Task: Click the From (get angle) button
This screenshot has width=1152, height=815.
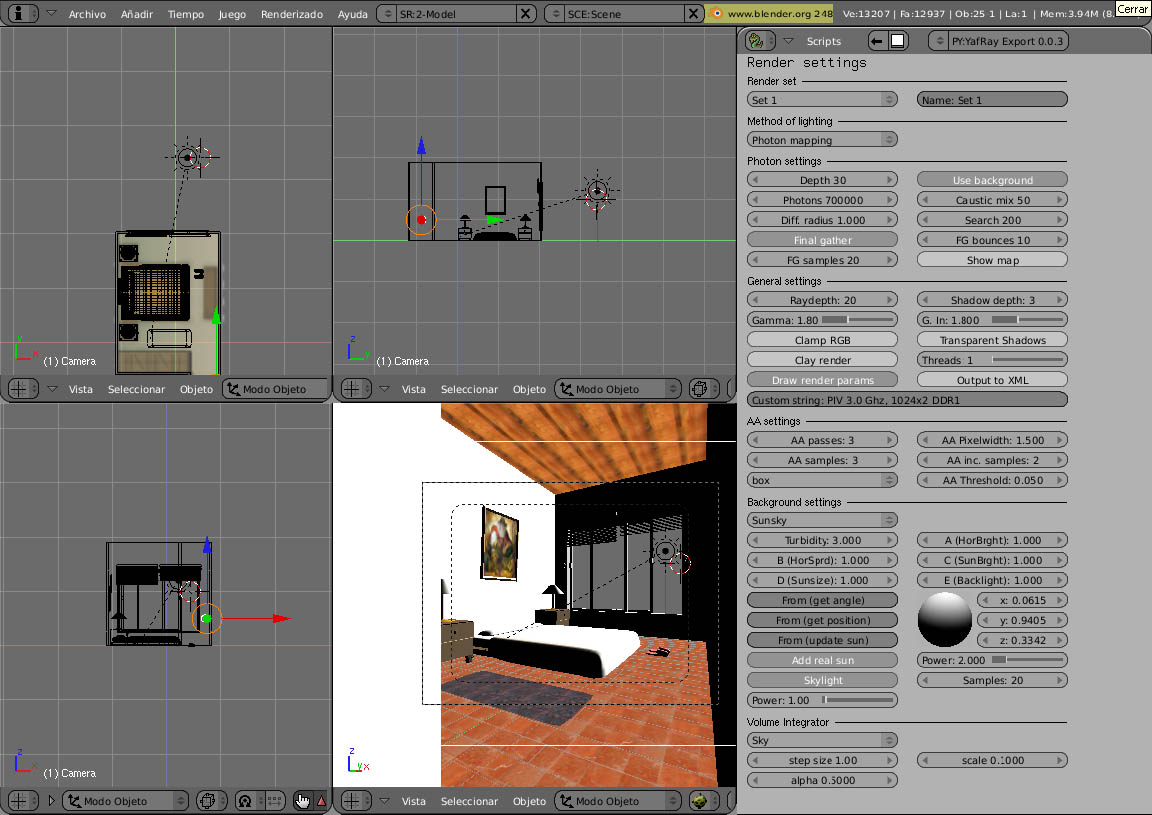Action: (822, 600)
